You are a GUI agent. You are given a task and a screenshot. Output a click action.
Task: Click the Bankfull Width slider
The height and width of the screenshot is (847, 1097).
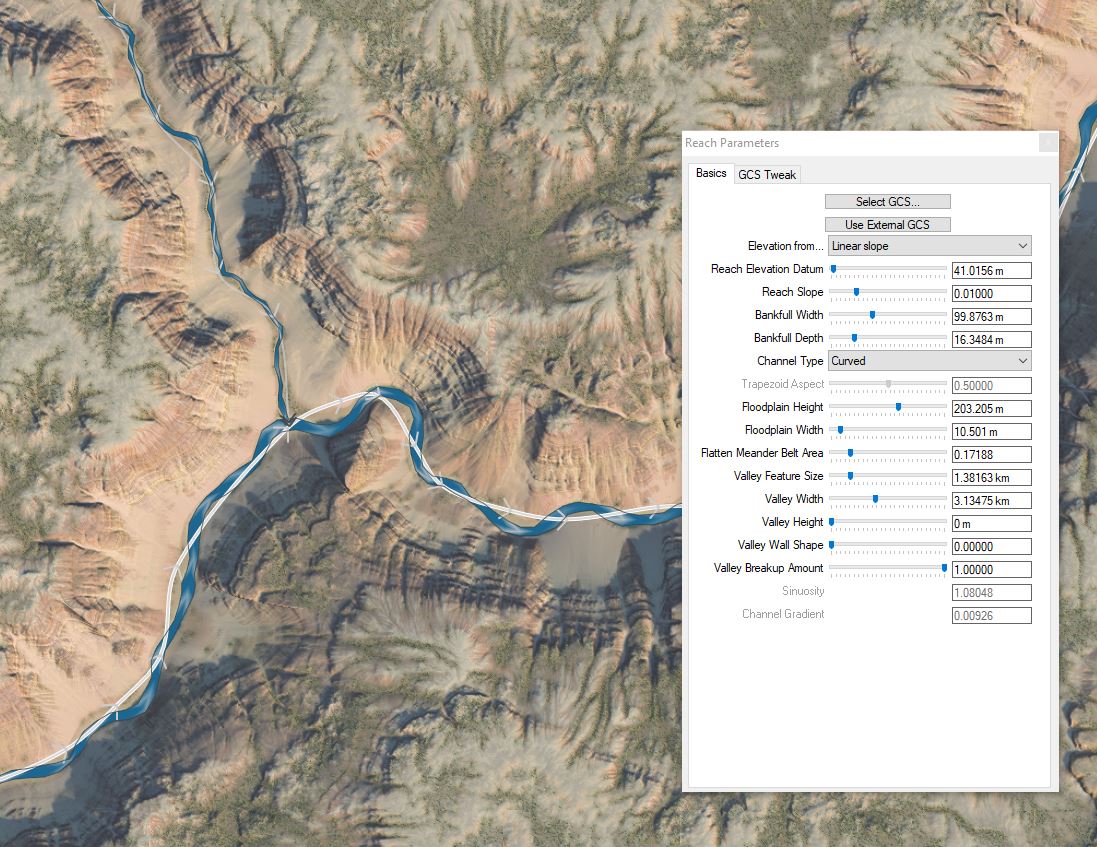point(888,315)
